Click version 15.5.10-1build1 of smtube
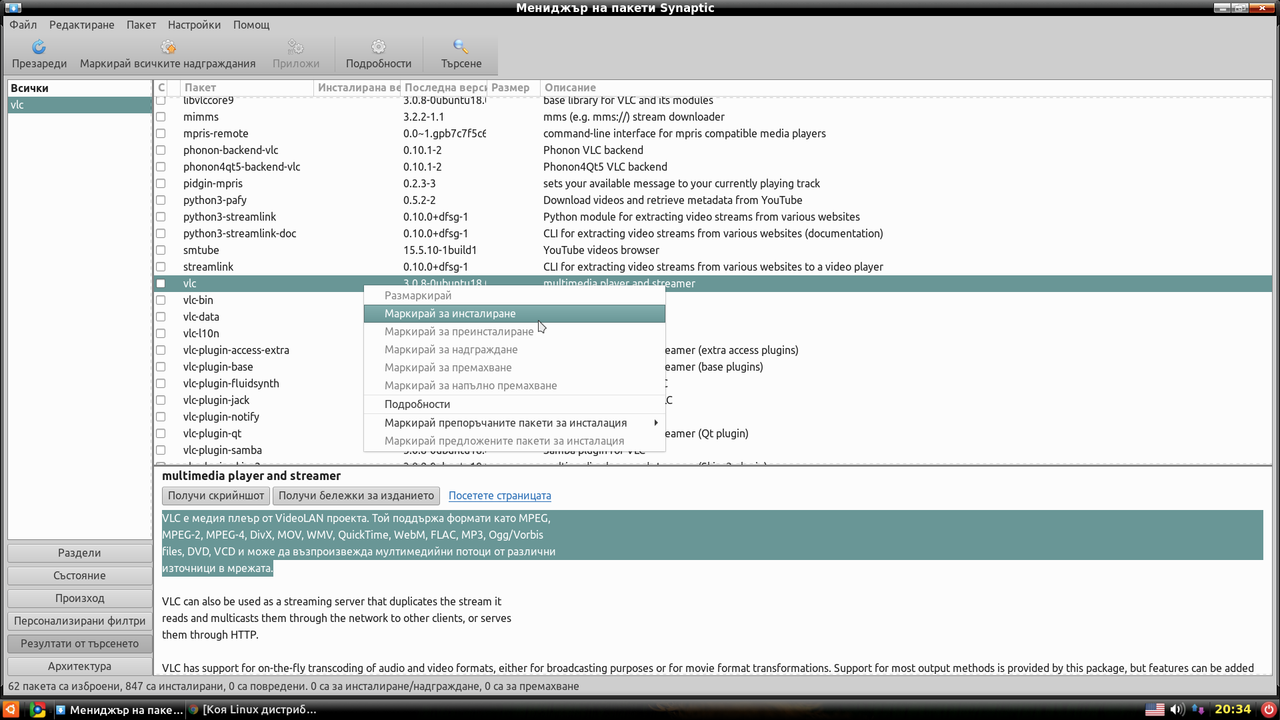1280x720 pixels. 440,250
